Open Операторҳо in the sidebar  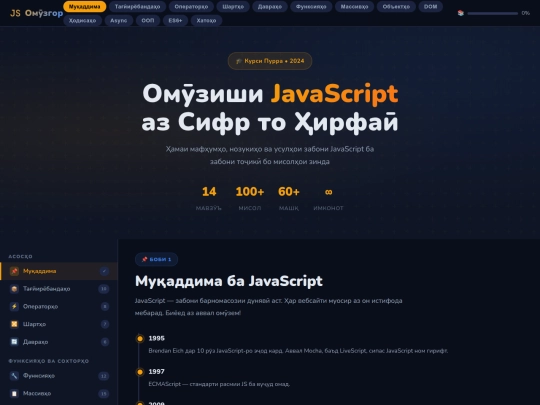[59, 307]
